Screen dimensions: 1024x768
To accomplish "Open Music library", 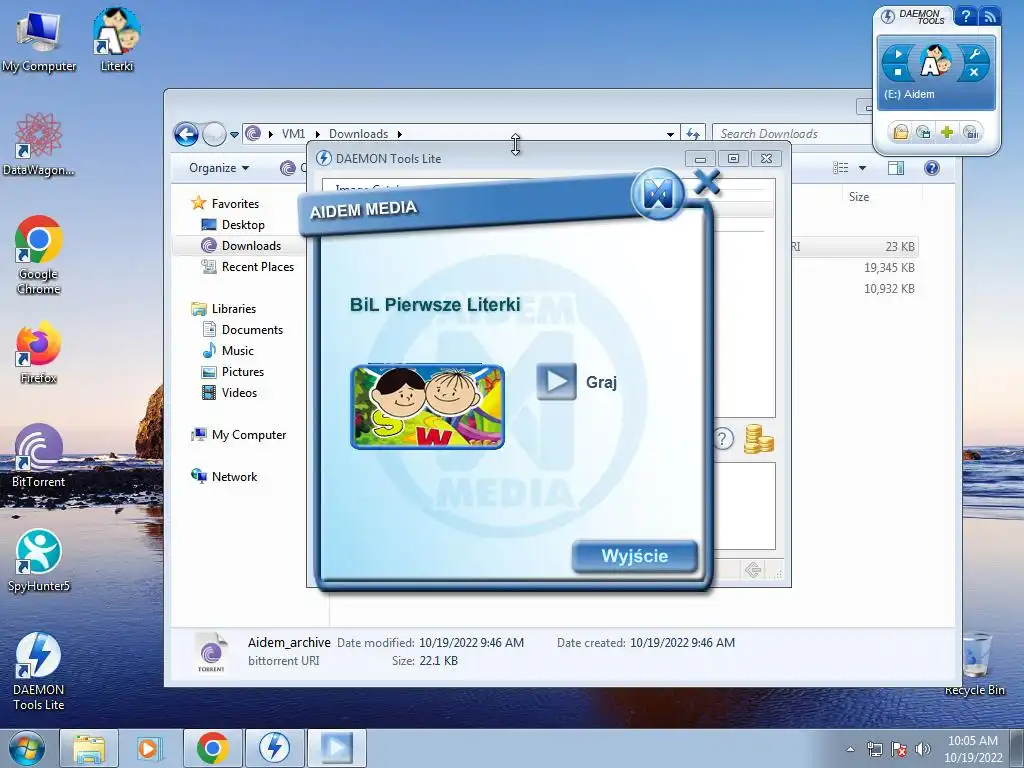I will [x=228, y=351].
